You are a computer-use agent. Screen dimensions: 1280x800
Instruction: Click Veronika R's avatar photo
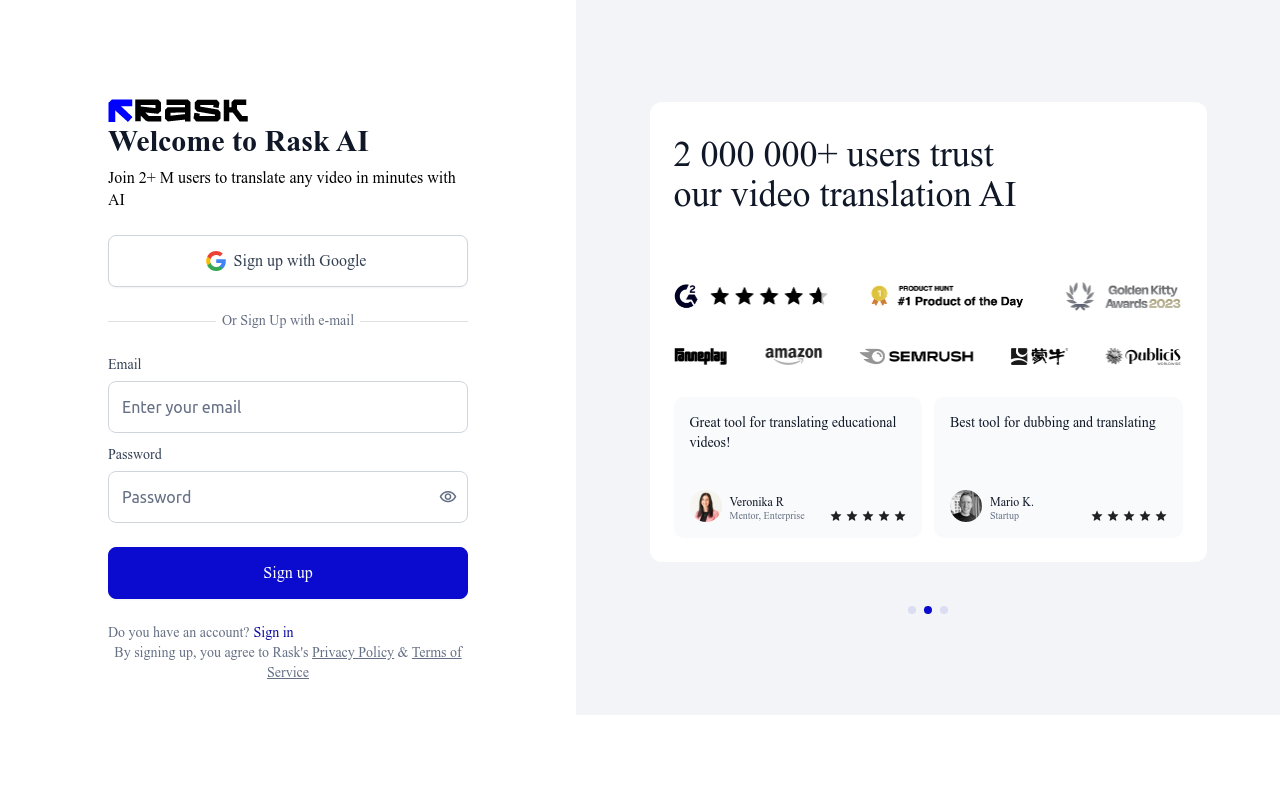click(706, 506)
